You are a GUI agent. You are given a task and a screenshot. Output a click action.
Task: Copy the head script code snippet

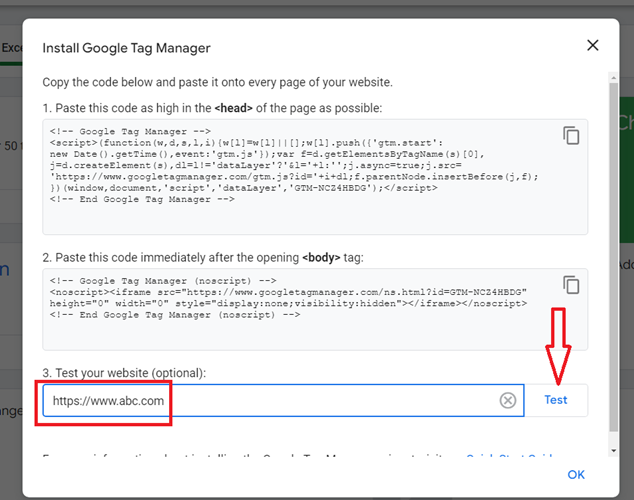pos(571,135)
